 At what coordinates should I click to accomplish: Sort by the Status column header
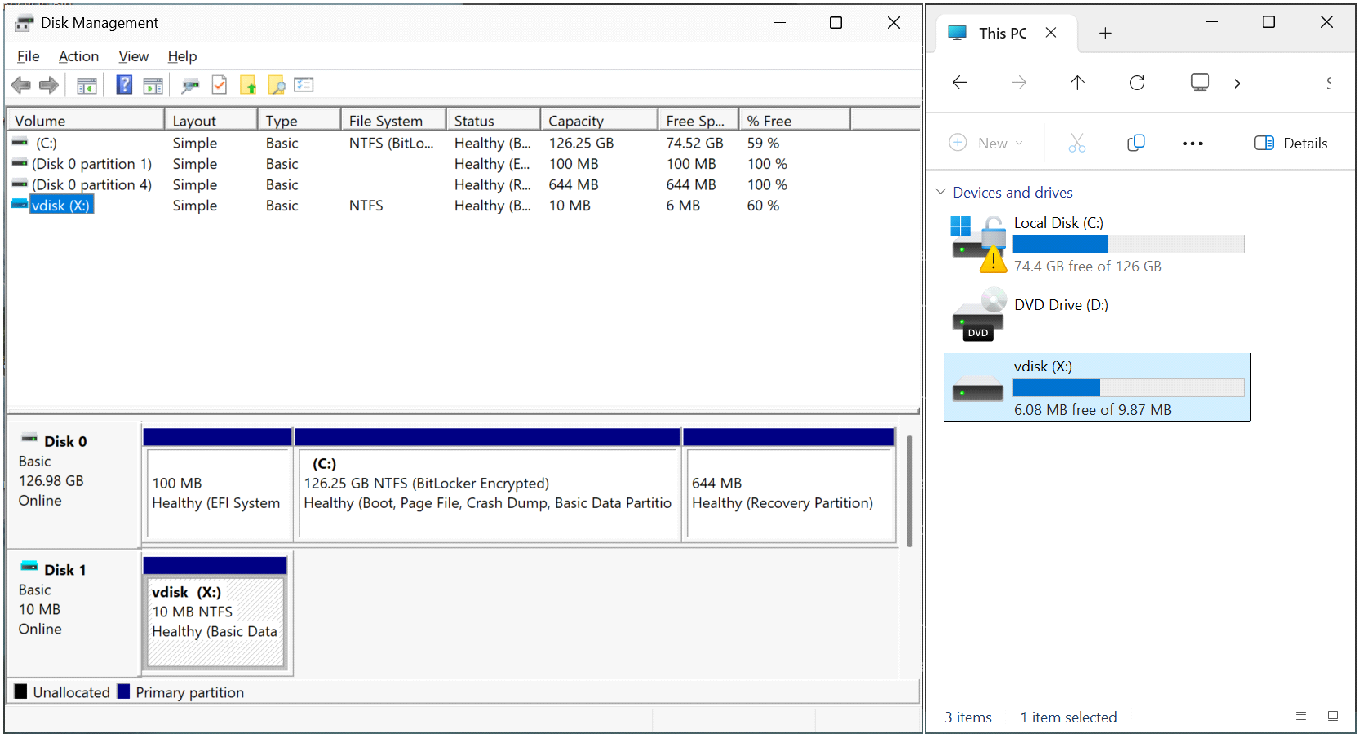click(493, 120)
